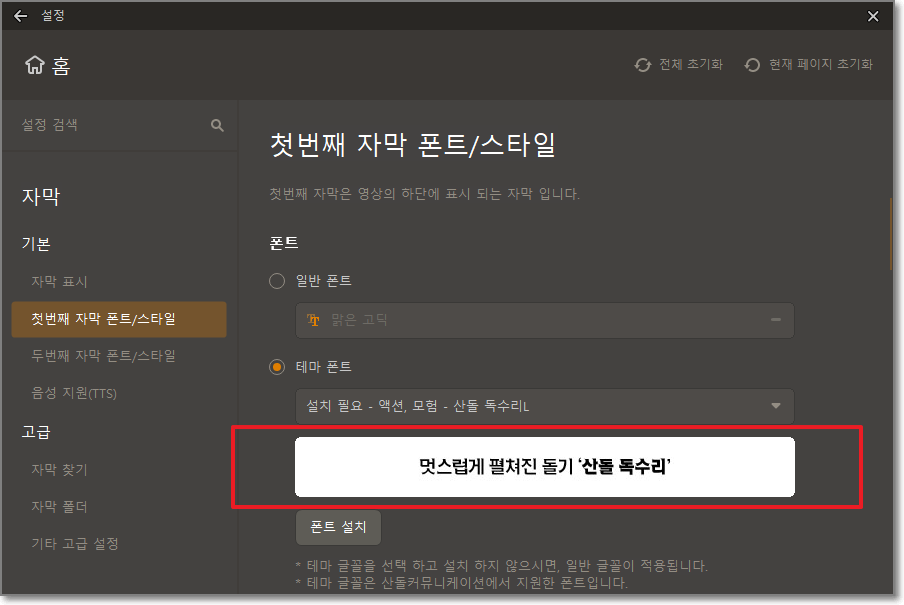
Task: Click the 전체 초기화 refresh icon
Action: [x=642, y=63]
